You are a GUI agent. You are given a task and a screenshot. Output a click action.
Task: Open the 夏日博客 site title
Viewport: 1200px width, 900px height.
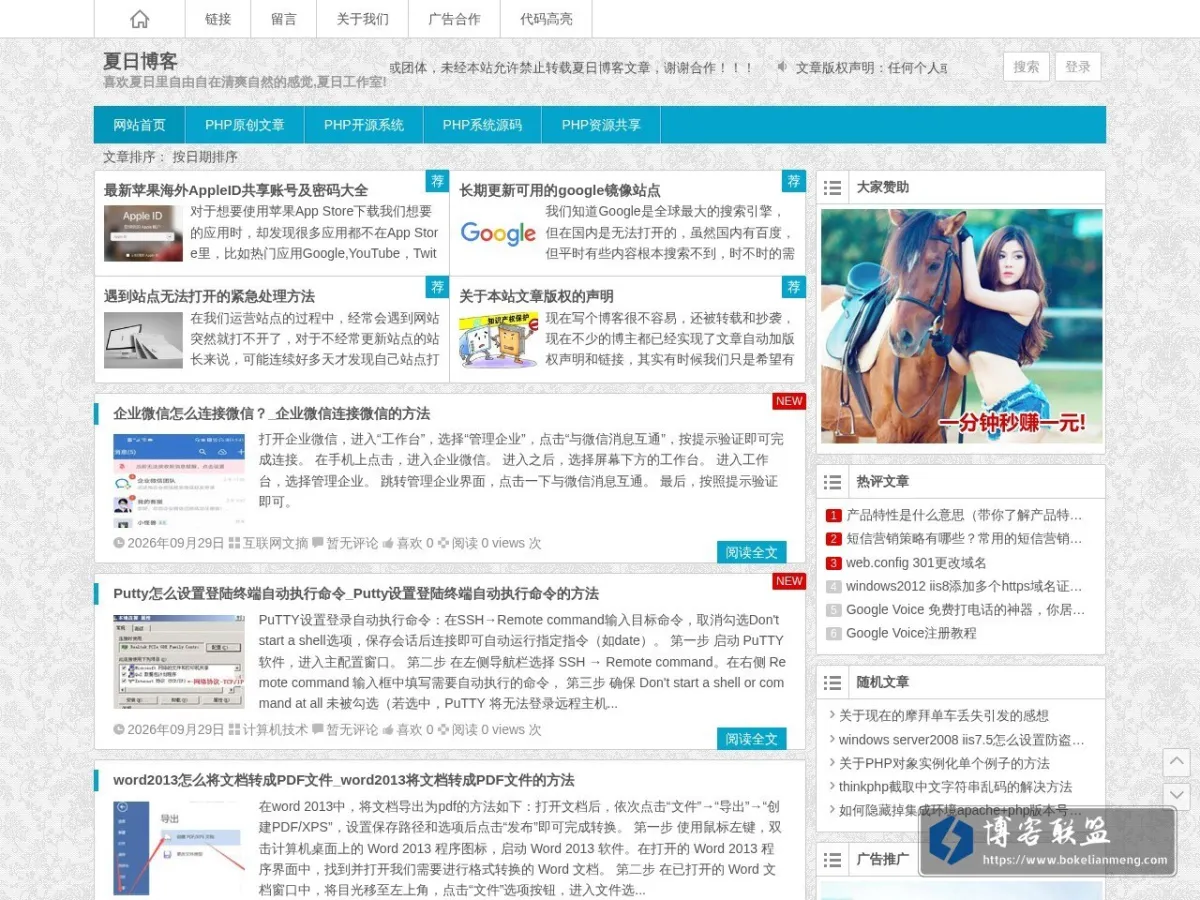(140, 61)
